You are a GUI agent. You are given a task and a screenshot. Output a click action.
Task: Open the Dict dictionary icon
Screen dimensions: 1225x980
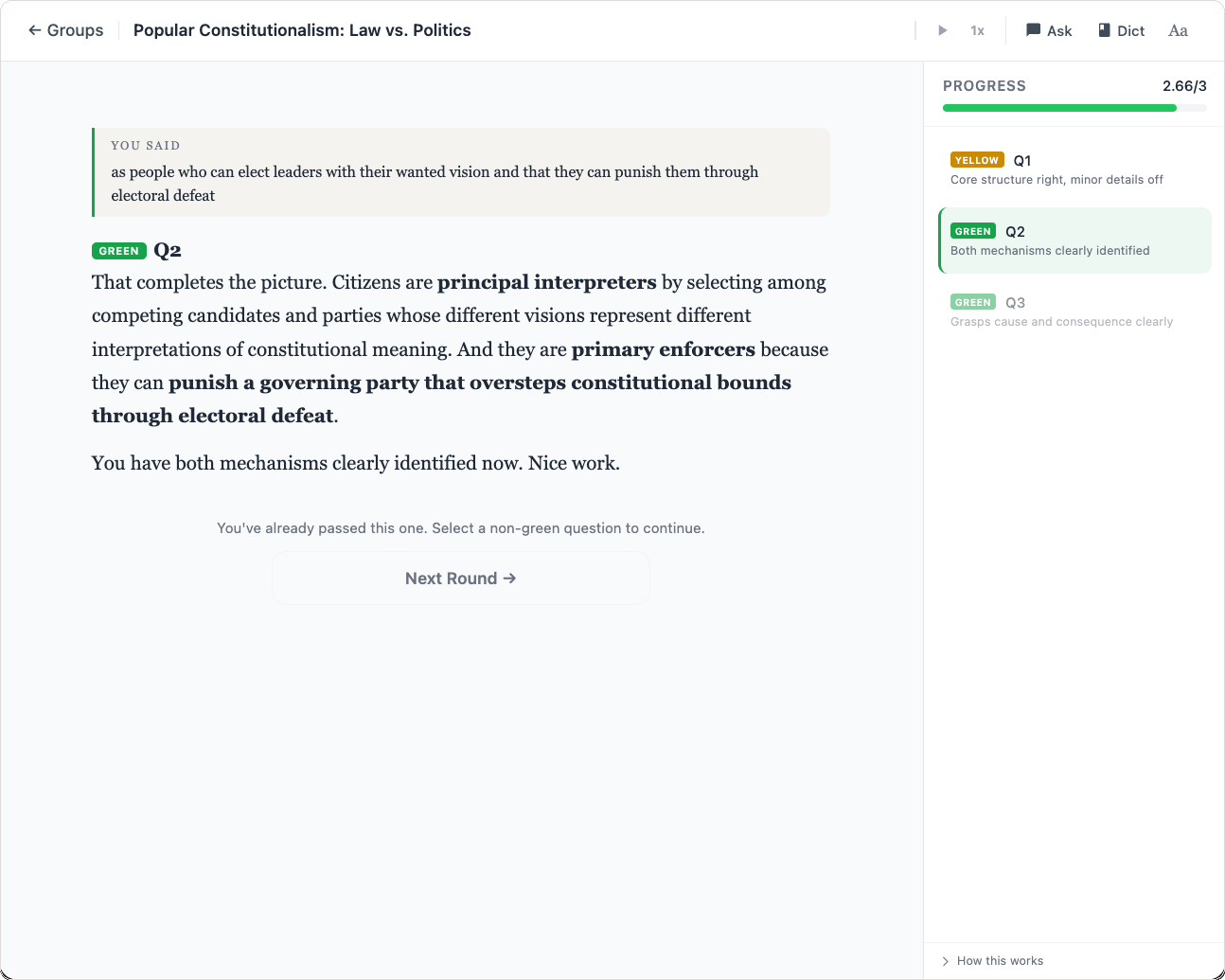coord(1121,30)
